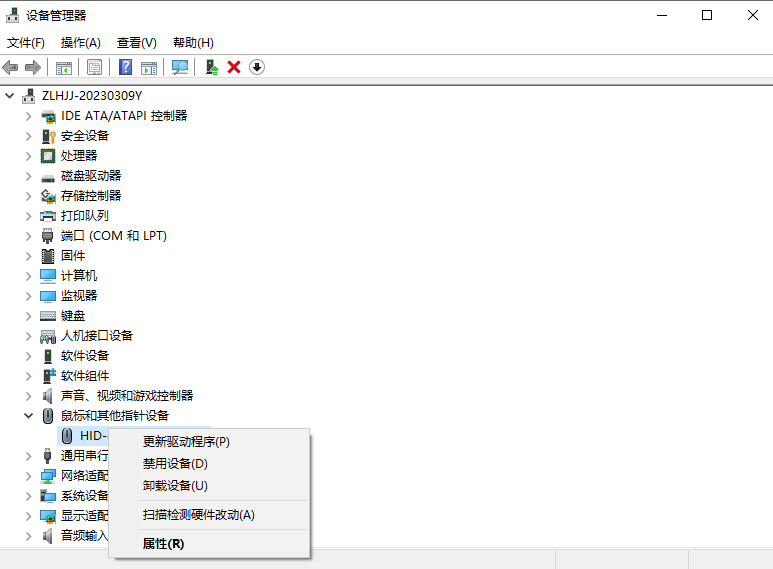Click the Back arrow toolbar icon

(10, 67)
